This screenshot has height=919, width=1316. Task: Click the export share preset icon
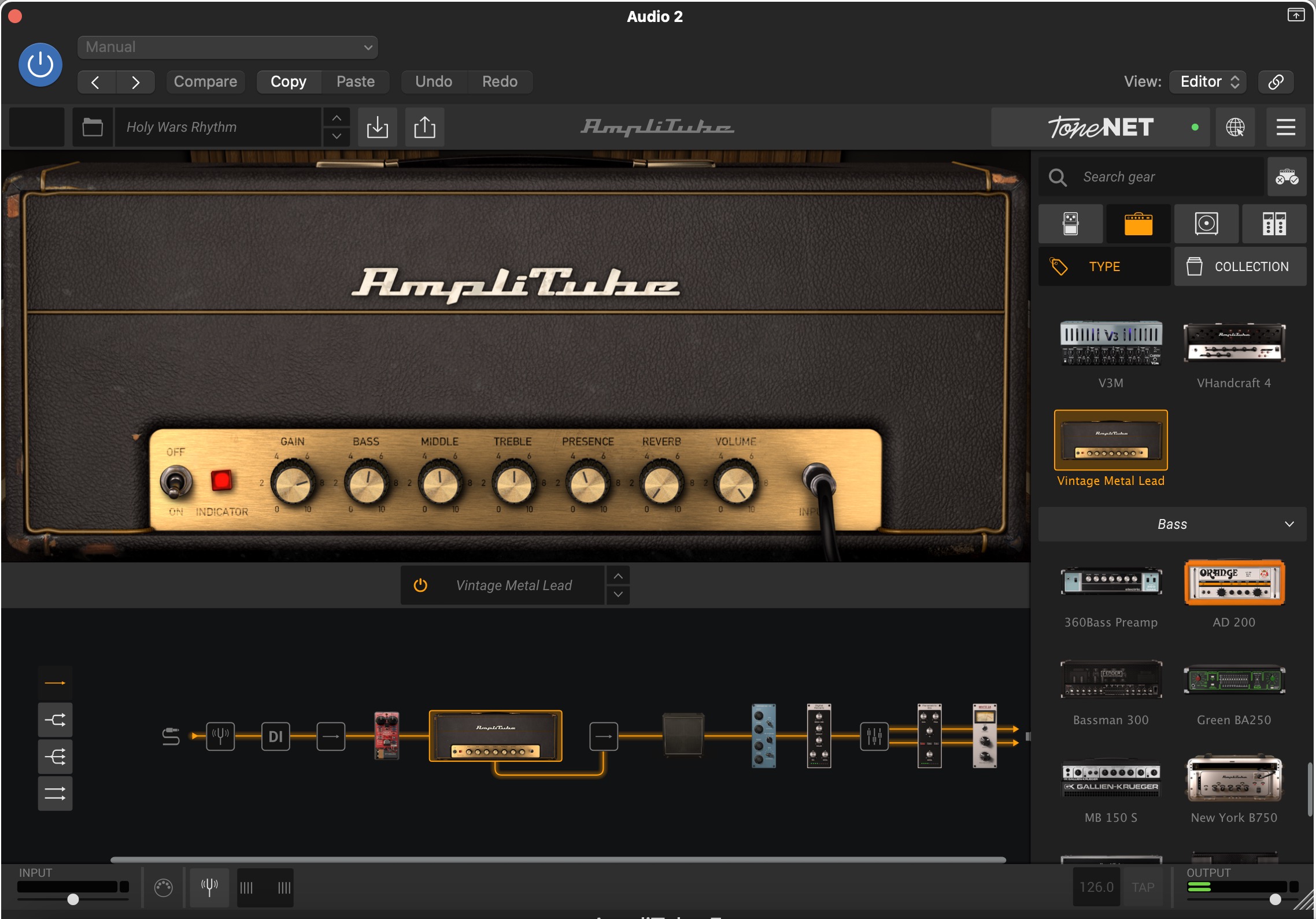(424, 127)
